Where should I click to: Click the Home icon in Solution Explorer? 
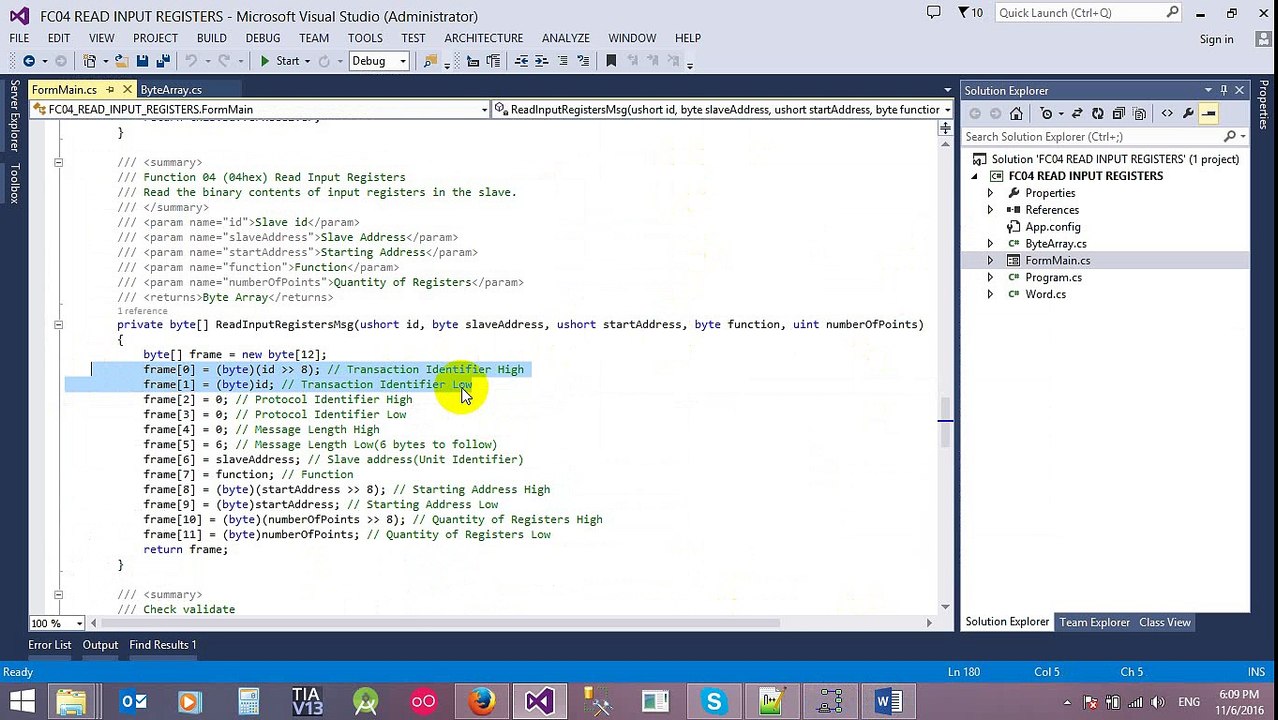1017,113
